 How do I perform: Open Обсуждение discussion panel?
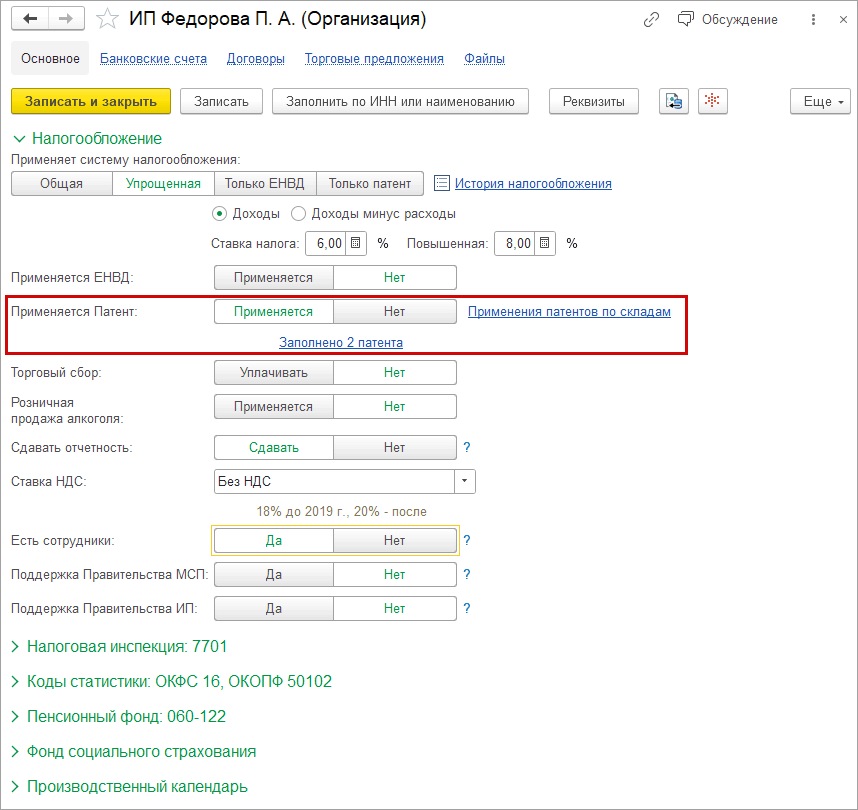[x=727, y=20]
